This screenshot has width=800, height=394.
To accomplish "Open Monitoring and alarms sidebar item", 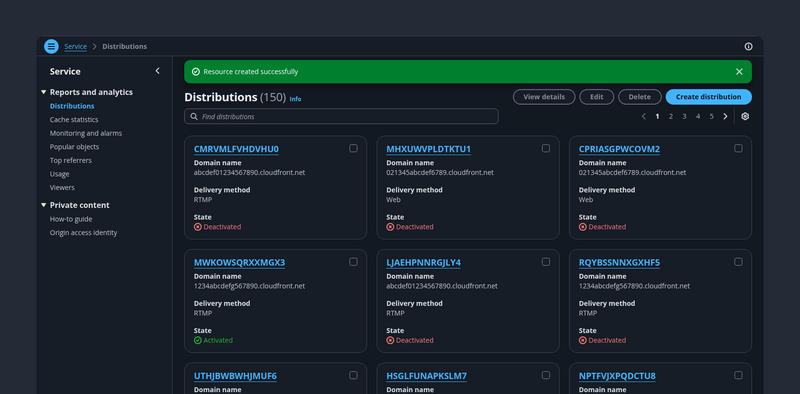I will tap(86, 133).
